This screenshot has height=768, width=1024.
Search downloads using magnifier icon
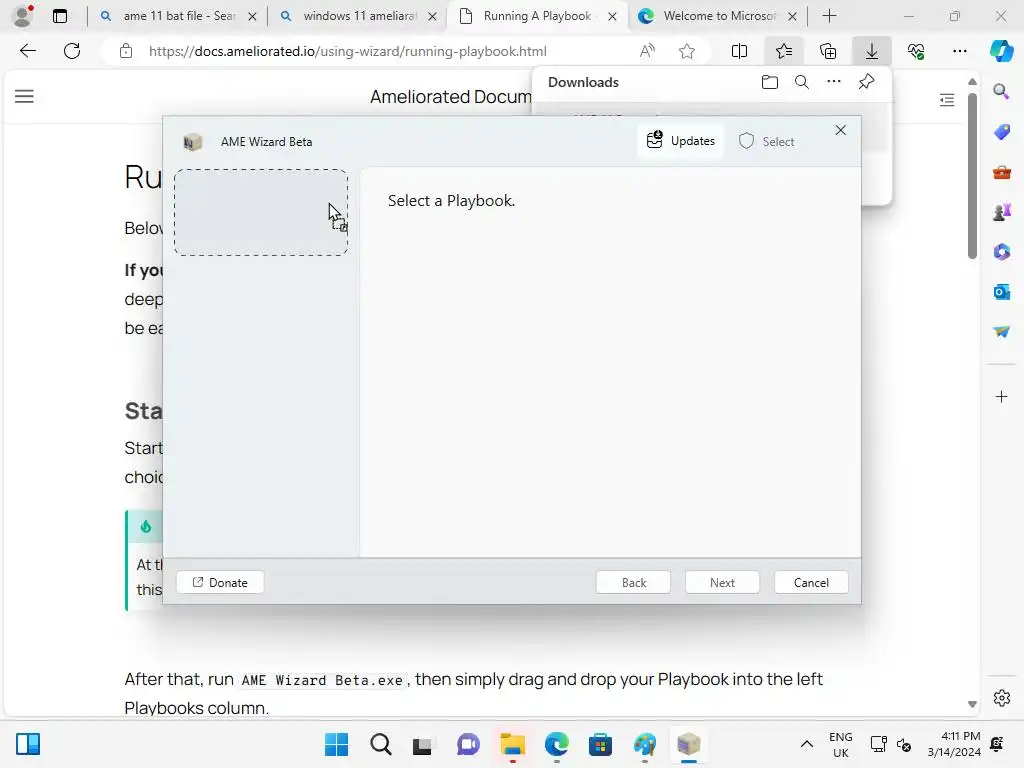pyautogui.click(x=802, y=82)
